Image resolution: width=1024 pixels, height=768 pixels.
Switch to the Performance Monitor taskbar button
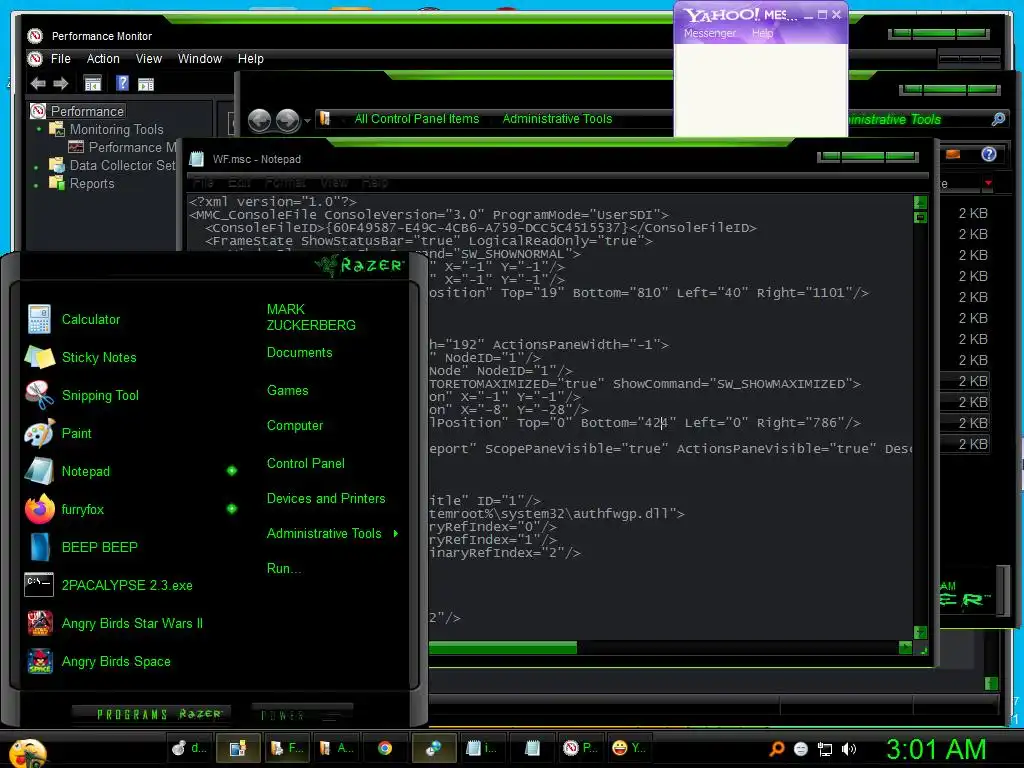tap(580, 748)
